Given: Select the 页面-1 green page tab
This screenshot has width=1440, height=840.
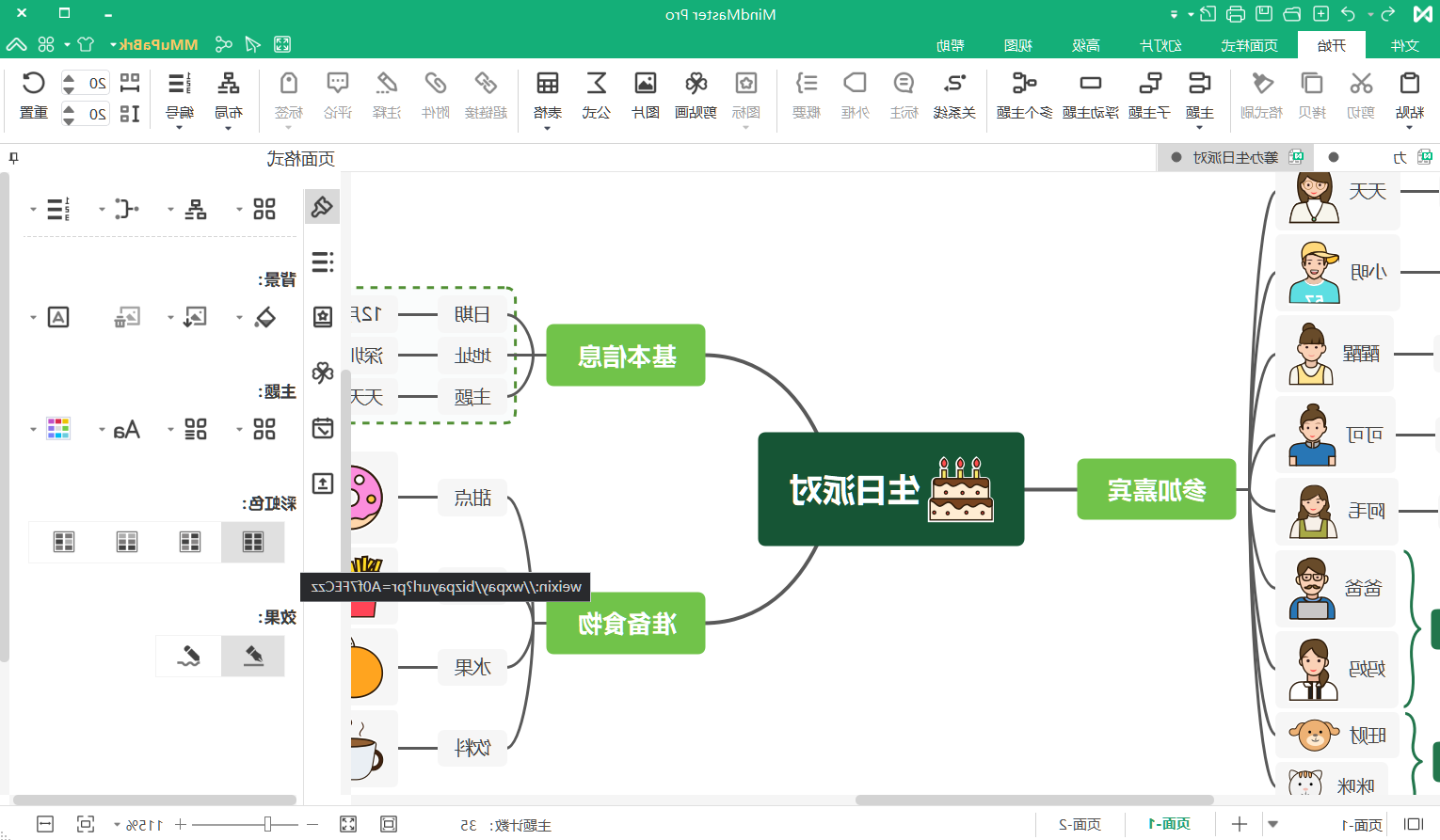Looking at the screenshot, I should (x=1169, y=824).
